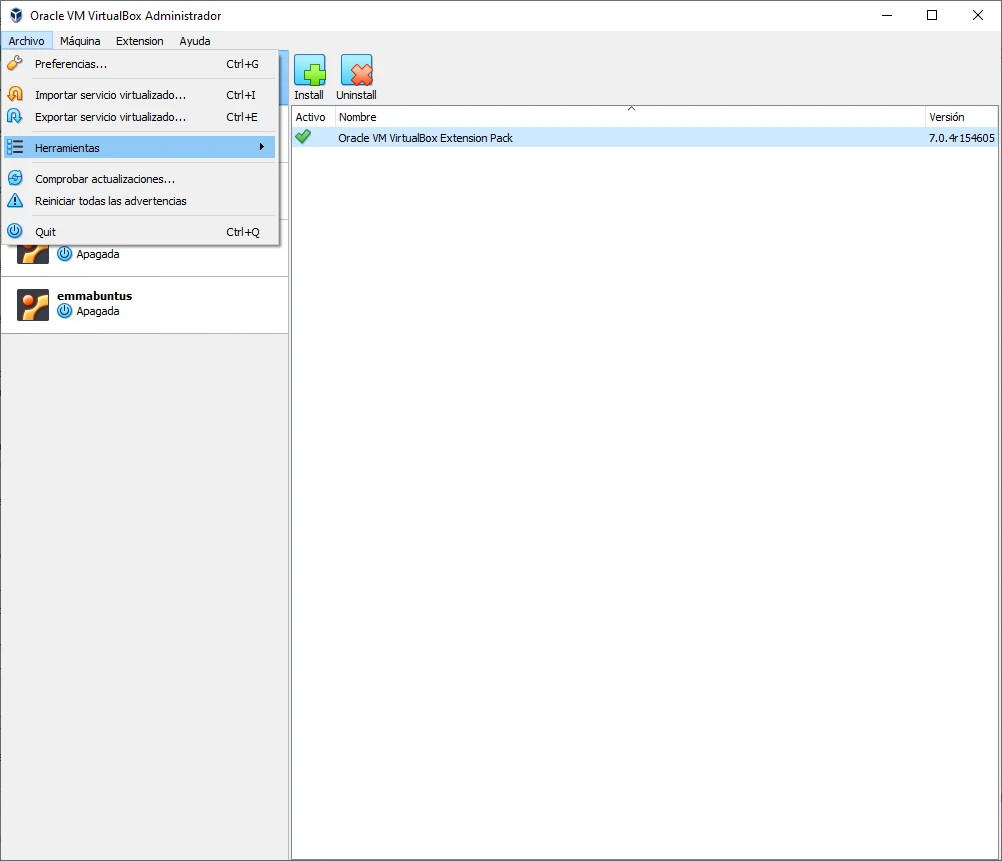This screenshot has width=1002, height=861.
Task: Click the Importar servicio virtualizado icon
Action: pyautogui.click(x=15, y=95)
